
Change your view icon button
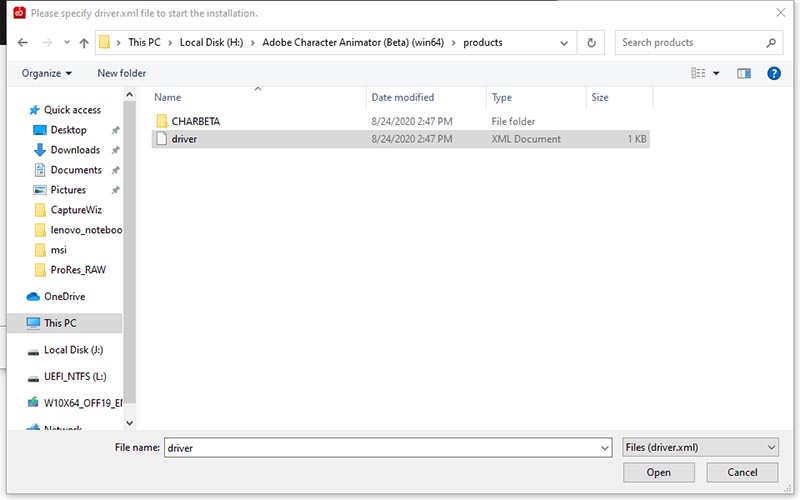(x=698, y=73)
